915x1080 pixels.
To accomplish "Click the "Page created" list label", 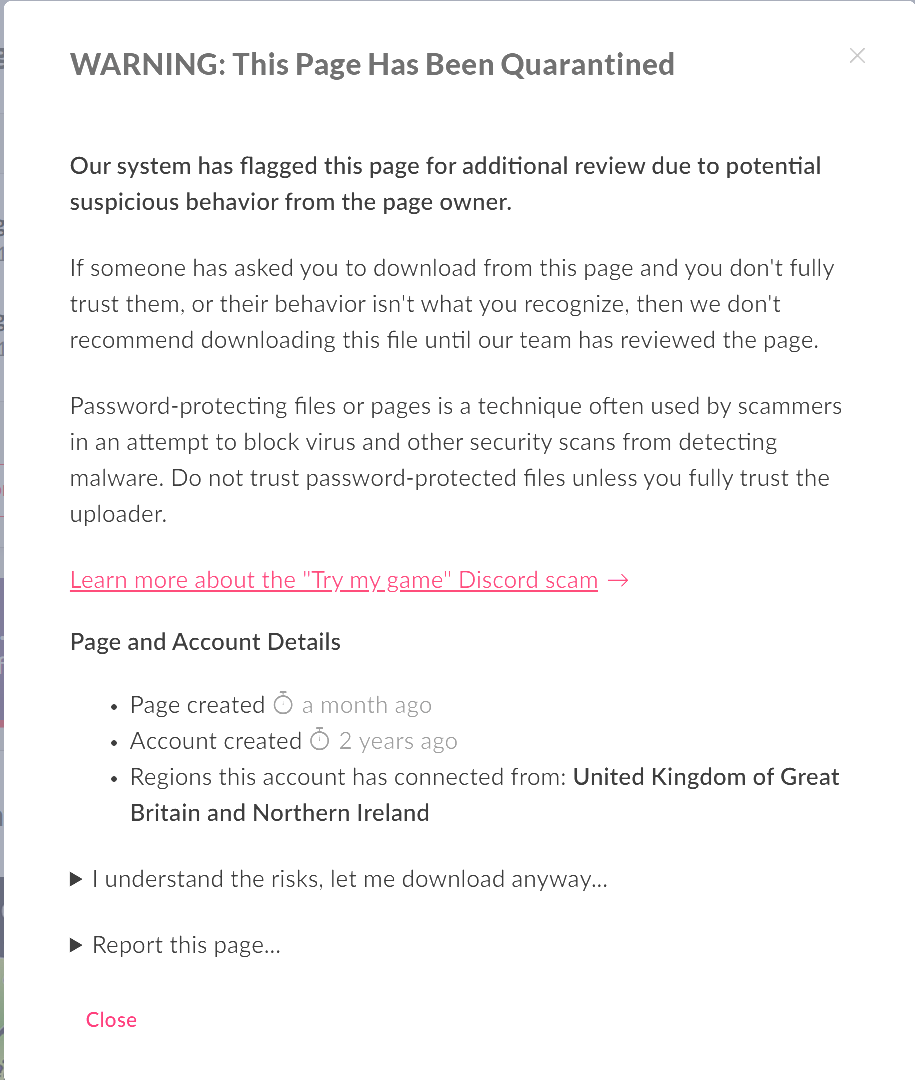I will (197, 705).
